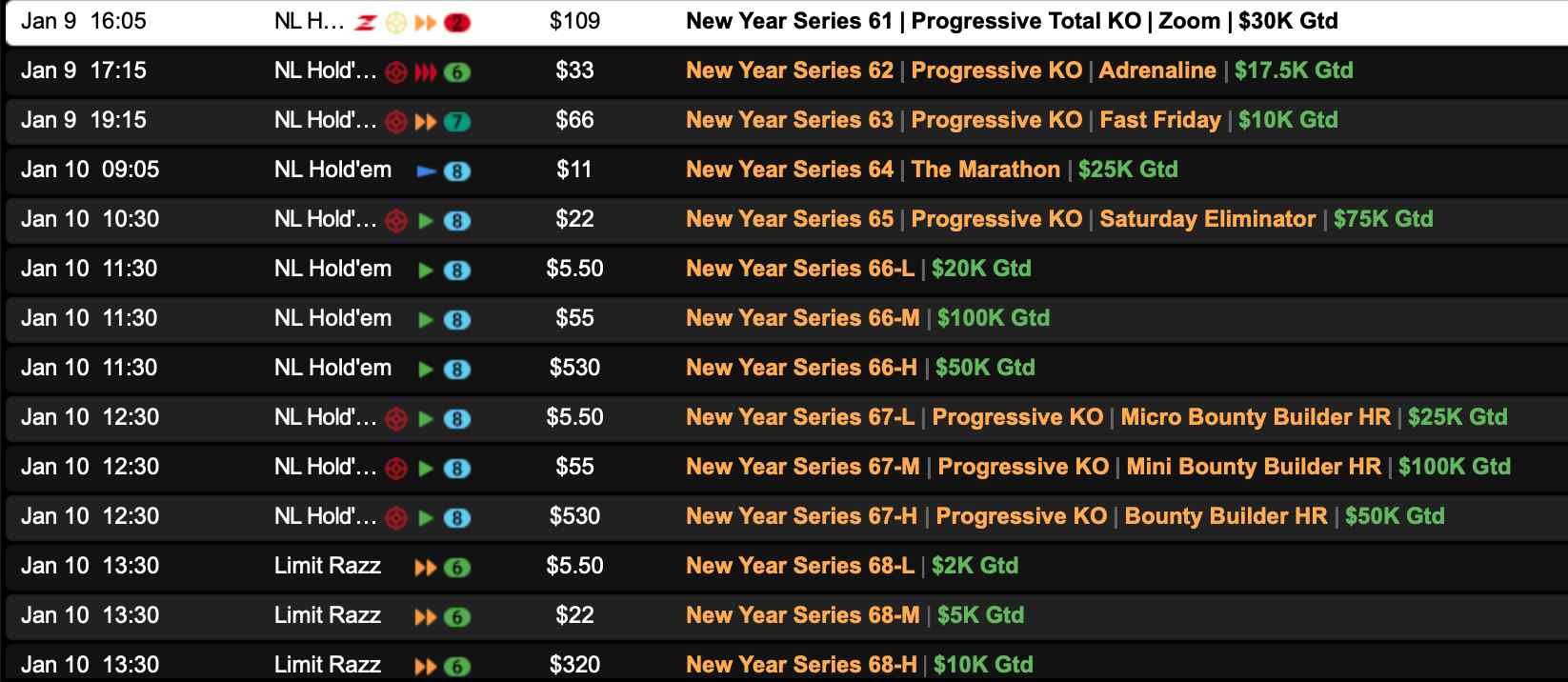Click the knockout bounty target icon on Series 62
The height and width of the screenshot is (682, 1568).
pyautogui.click(x=396, y=72)
